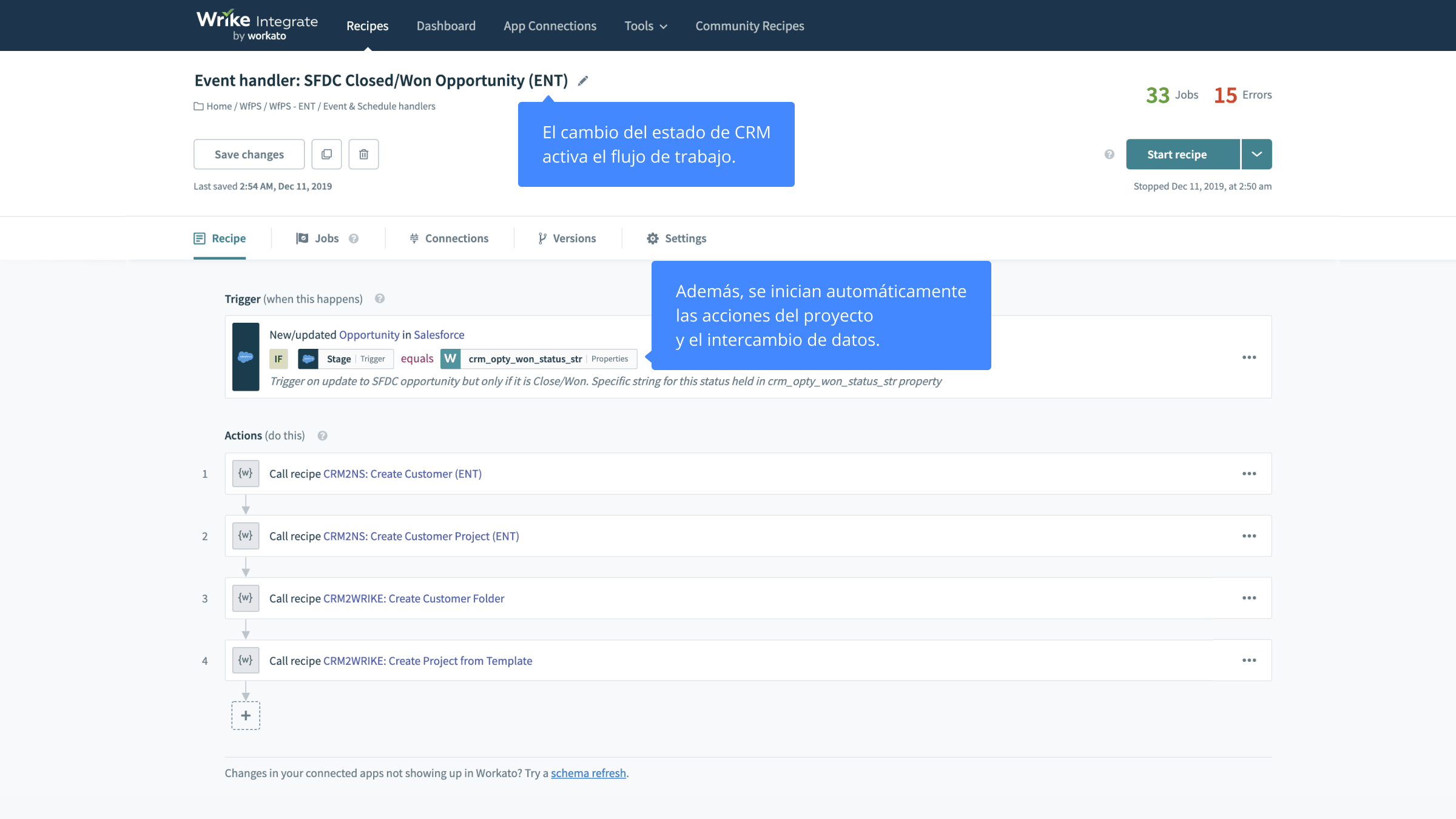Add a new step with plus button
The height and width of the screenshot is (819, 1456).
pyautogui.click(x=246, y=716)
